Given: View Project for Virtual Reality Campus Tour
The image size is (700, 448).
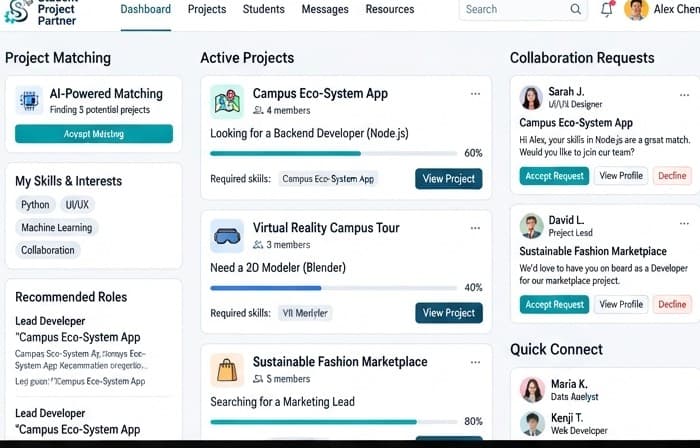Looking at the screenshot, I should [449, 313].
